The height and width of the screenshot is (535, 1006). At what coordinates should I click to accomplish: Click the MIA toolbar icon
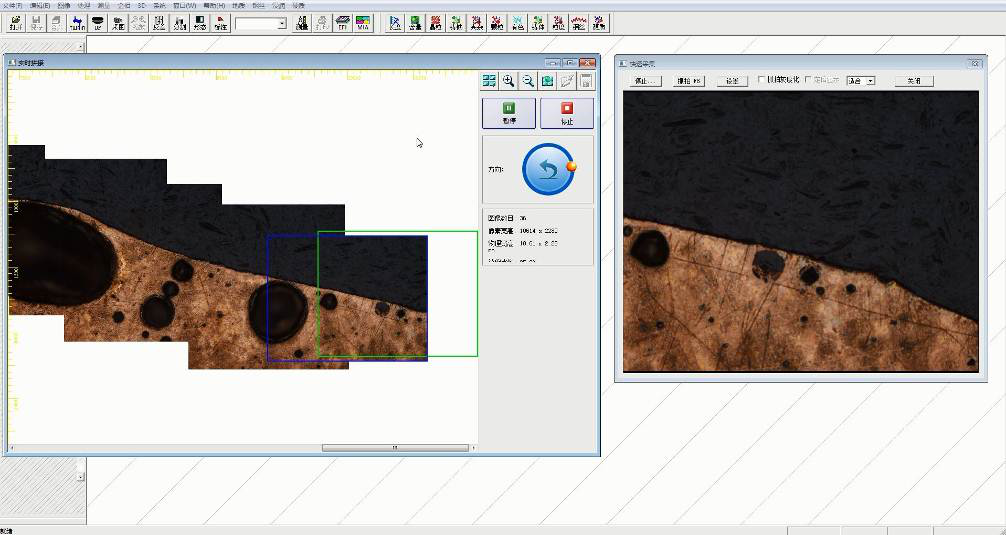point(363,22)
